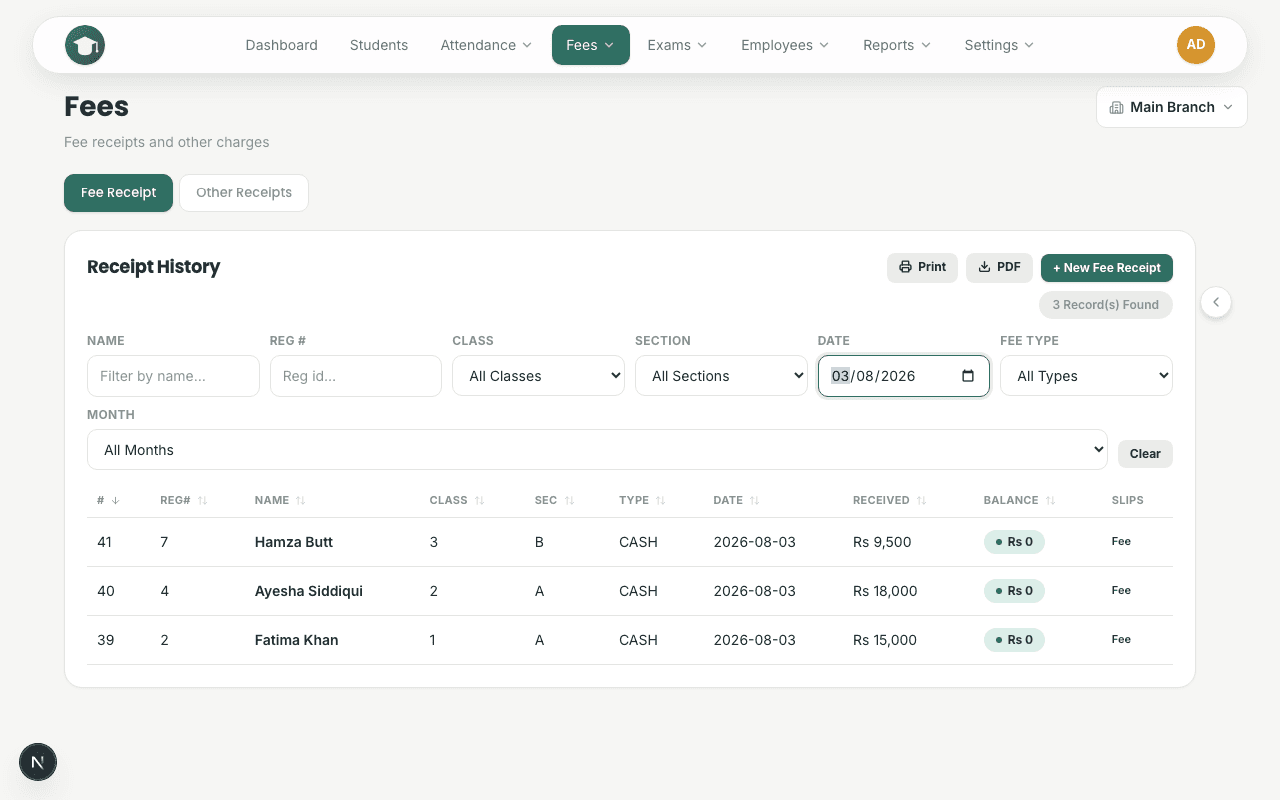Sort by TYPE column arrows
Screen dimensions: 1280x800
[x=660, y=500]
